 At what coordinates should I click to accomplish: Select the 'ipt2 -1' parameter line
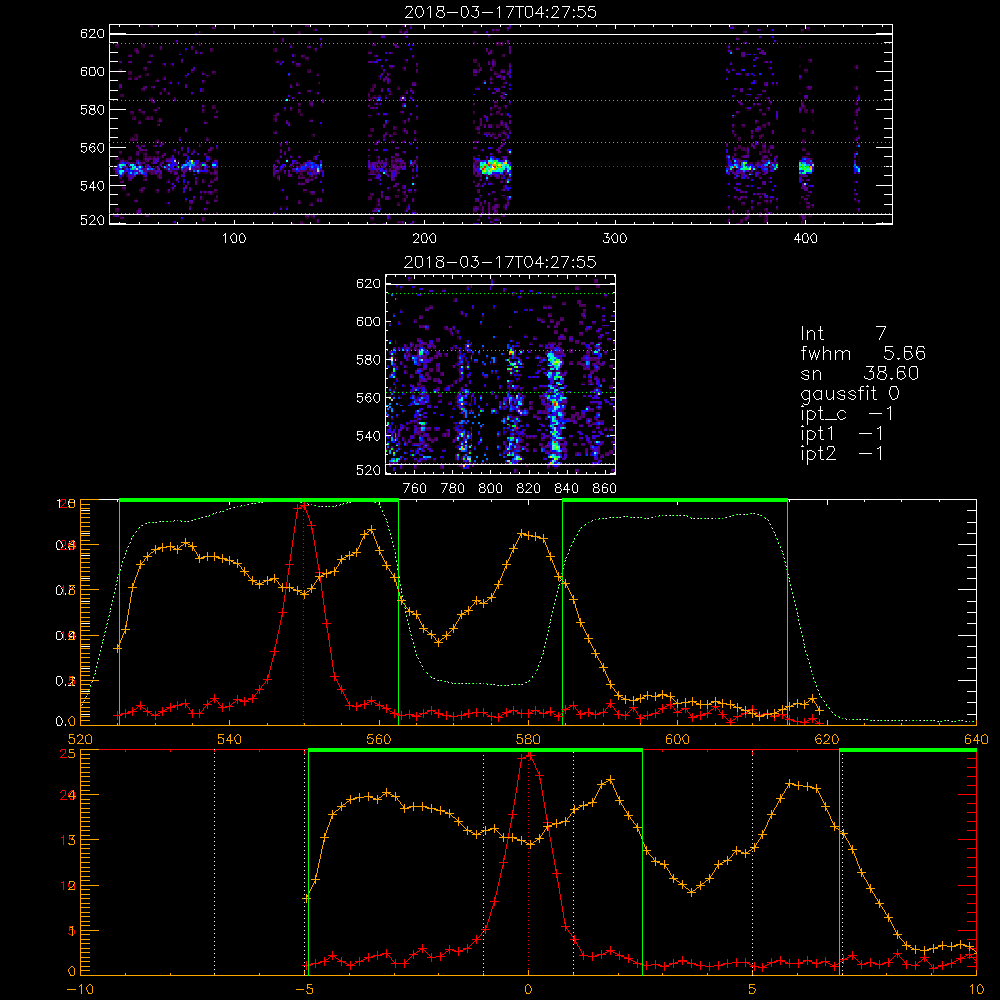click(x=842, y=453)
